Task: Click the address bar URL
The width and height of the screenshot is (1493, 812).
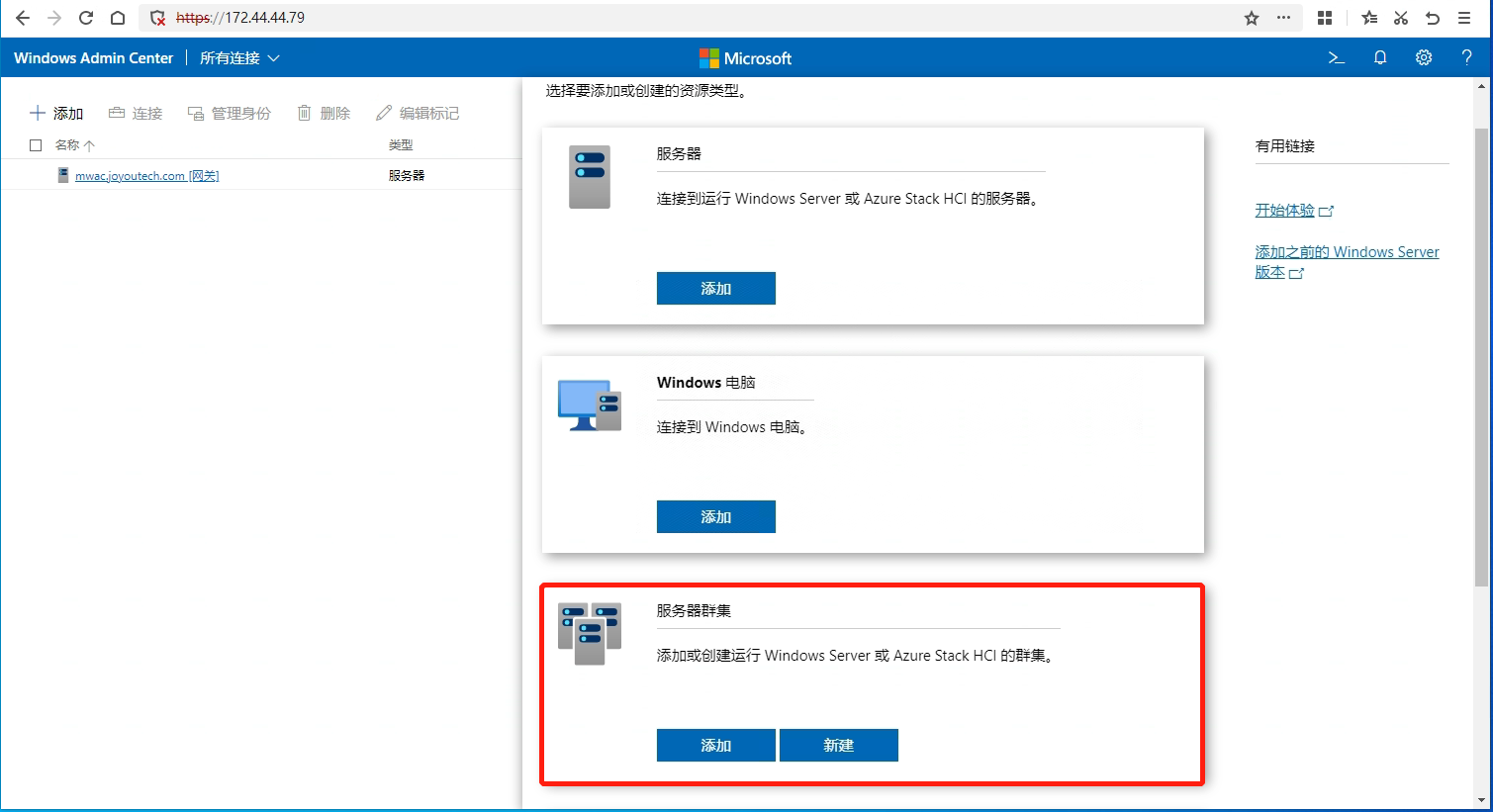Action: click(240, 18)
